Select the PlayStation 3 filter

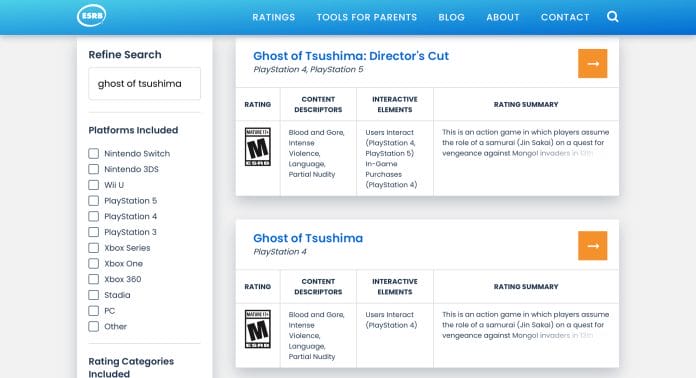(94, 232)
